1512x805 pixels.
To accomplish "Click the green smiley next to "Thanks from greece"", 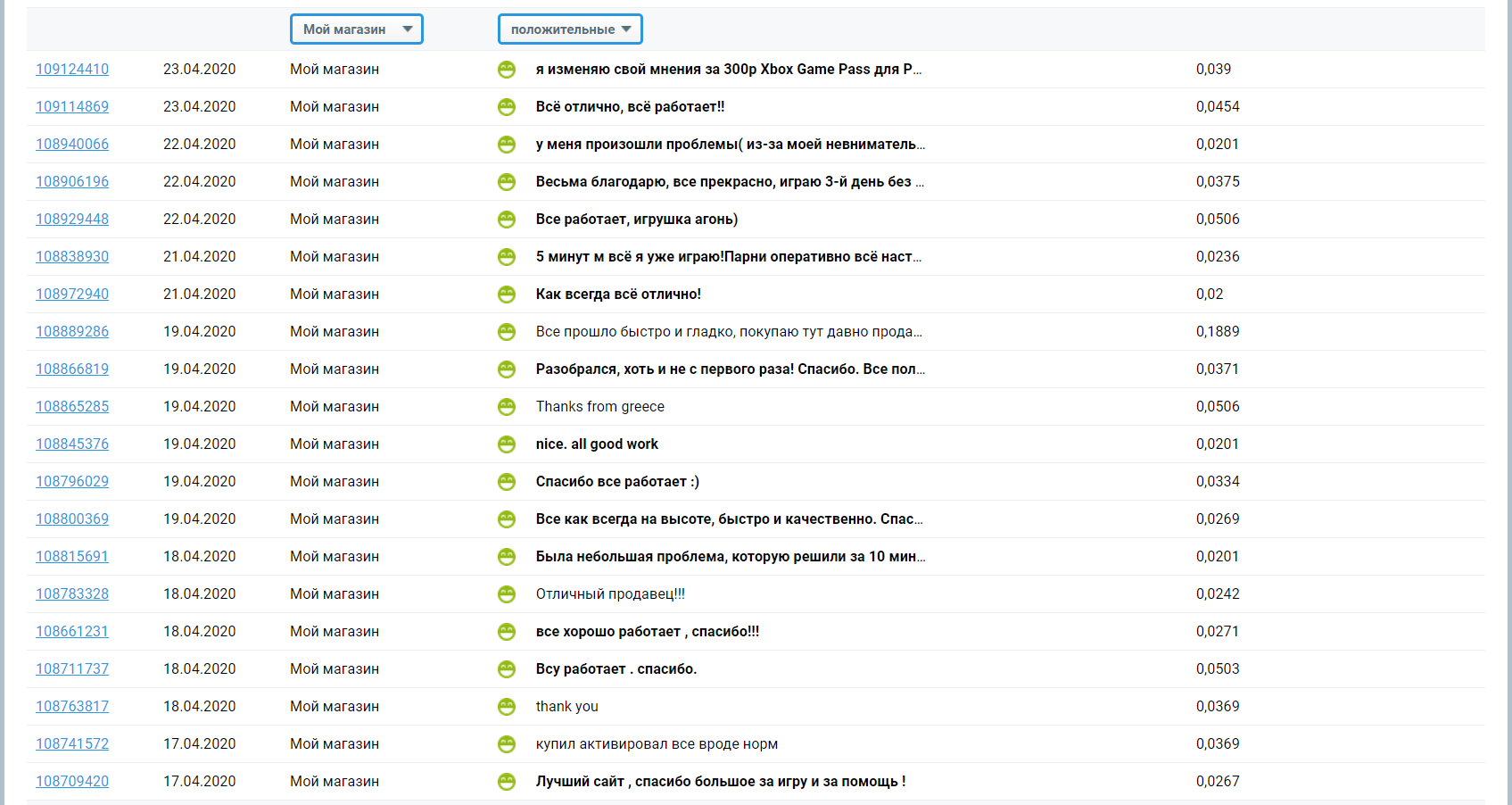I will coord(507,407).
